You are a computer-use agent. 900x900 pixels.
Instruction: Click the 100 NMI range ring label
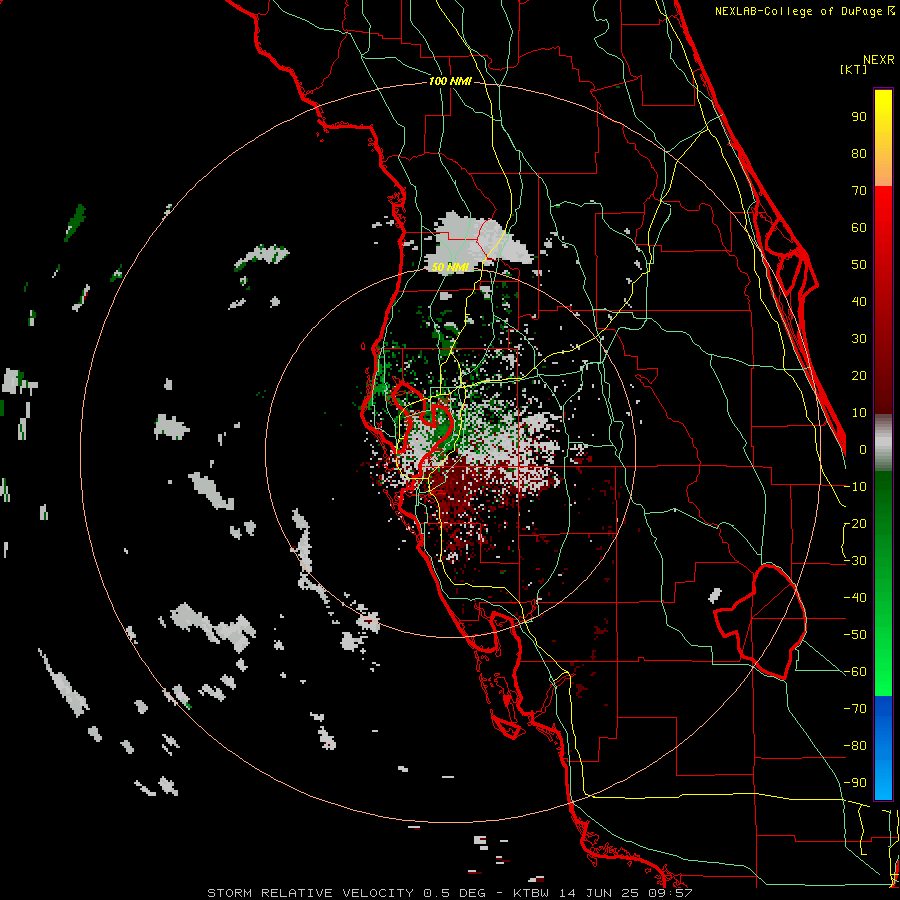coord(449,82)
